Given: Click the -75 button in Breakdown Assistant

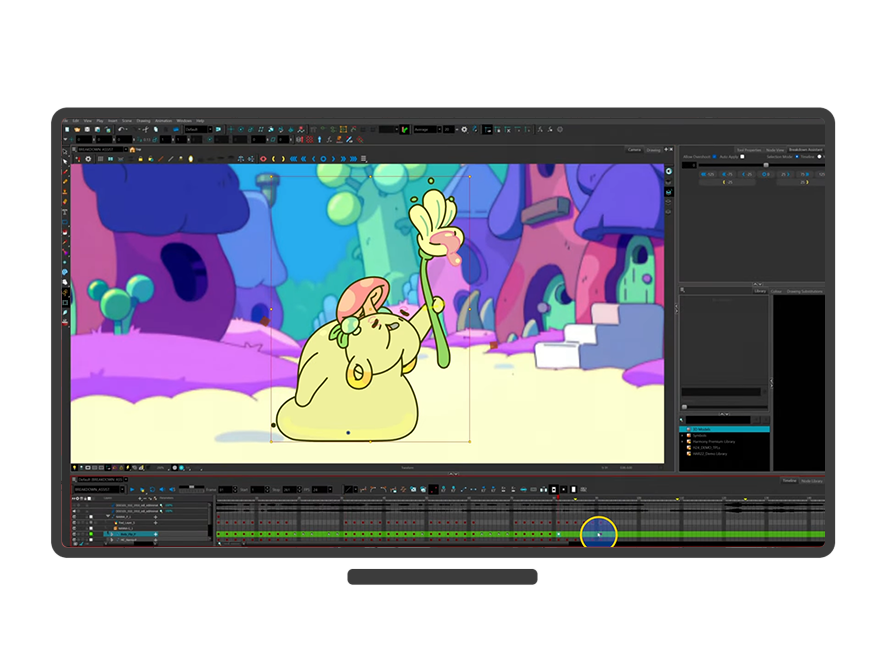Looking at the screenshot, I should [x=729, y=174].
